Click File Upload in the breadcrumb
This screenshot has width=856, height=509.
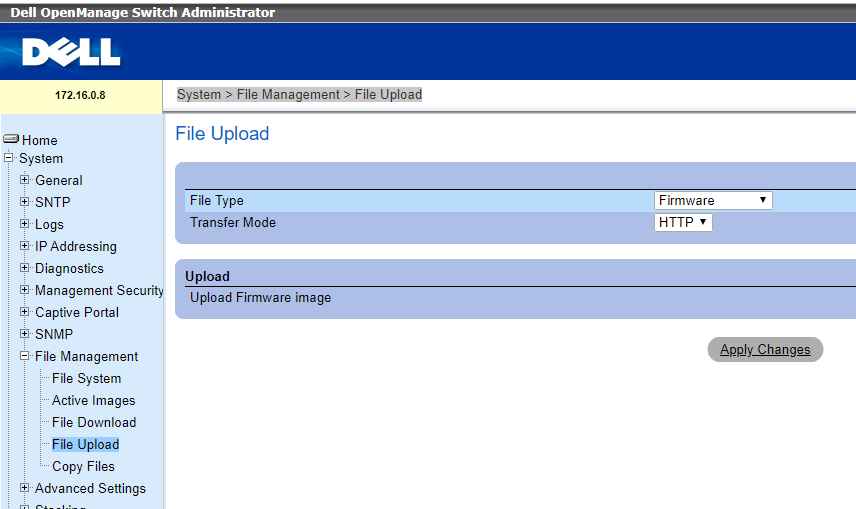click(x=388, y=94)
